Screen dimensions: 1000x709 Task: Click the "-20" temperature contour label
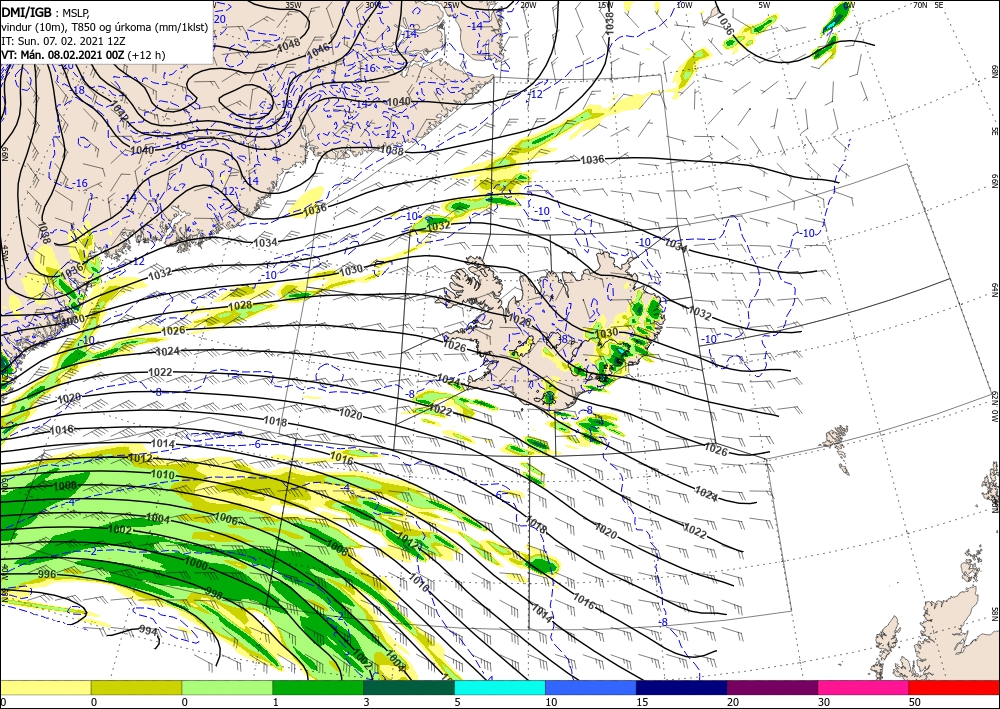[219, 19]
